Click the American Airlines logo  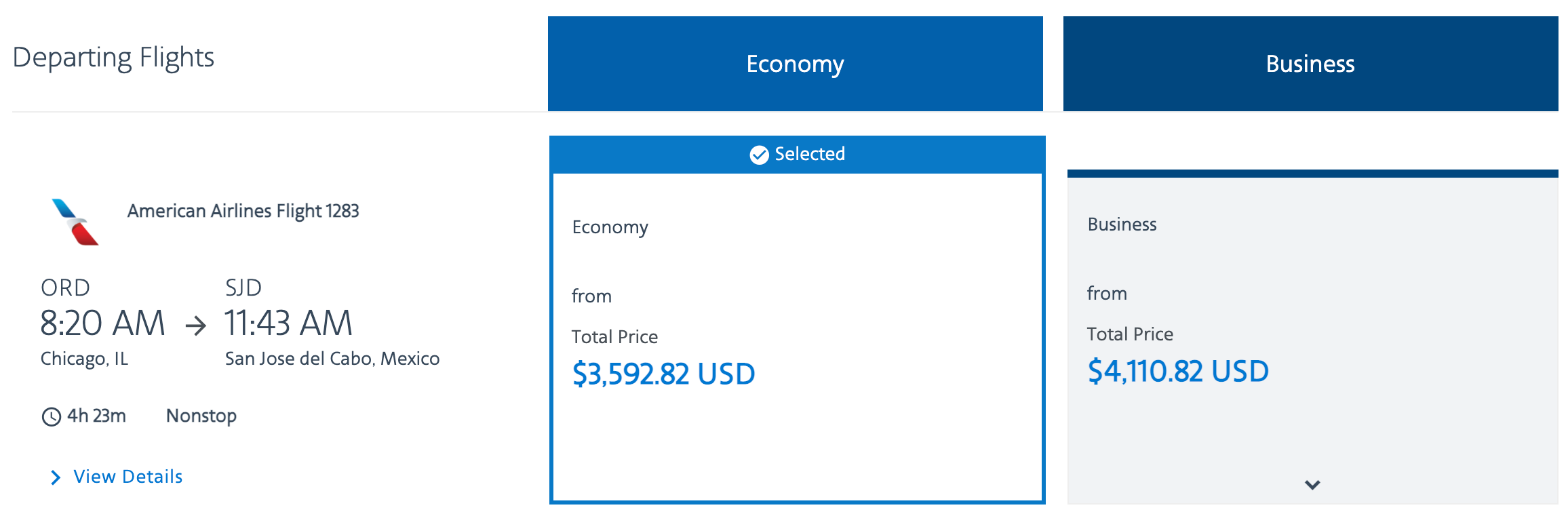pos(75,218)
